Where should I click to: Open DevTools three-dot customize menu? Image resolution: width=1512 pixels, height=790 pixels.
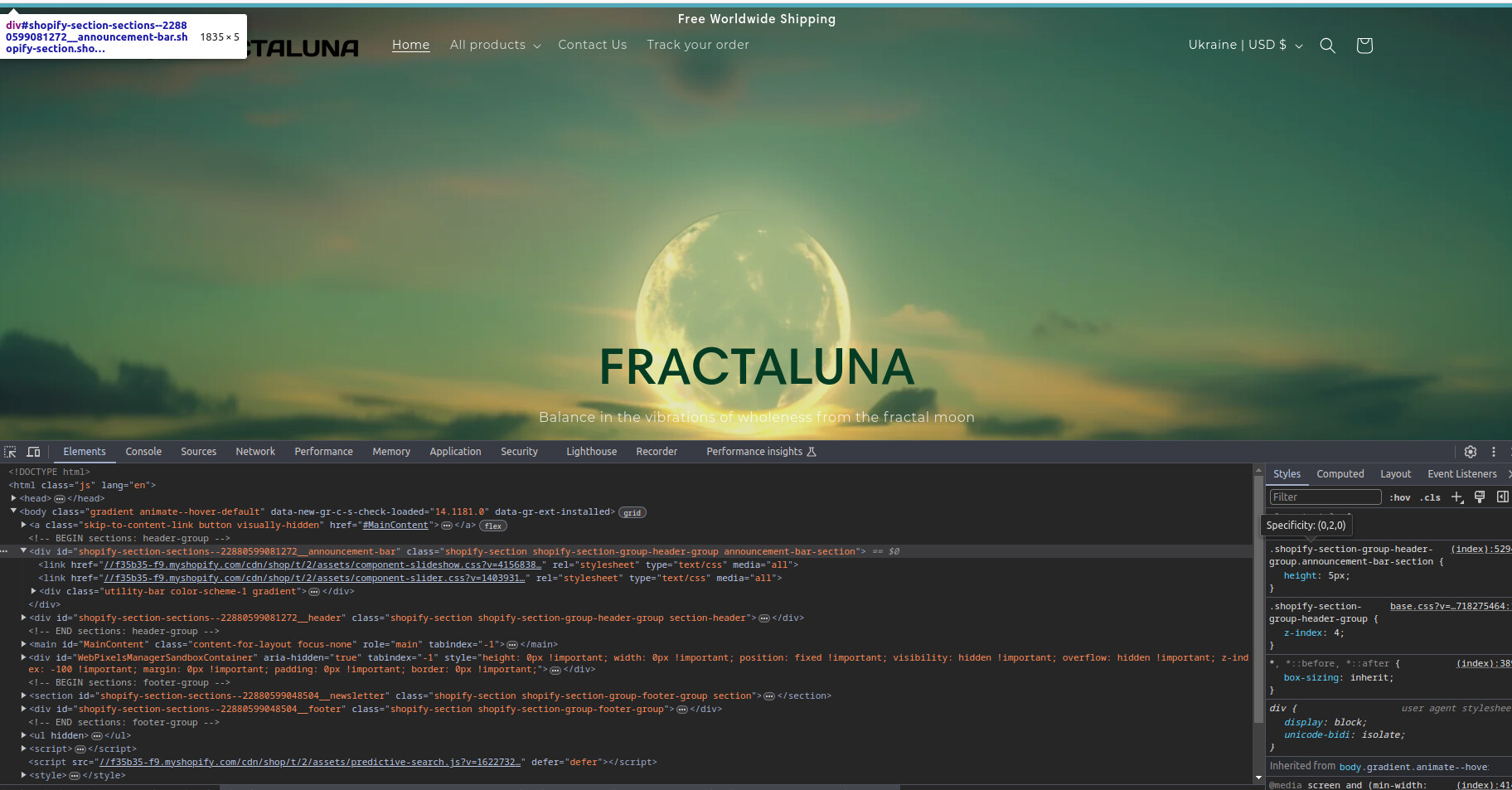1494,452
